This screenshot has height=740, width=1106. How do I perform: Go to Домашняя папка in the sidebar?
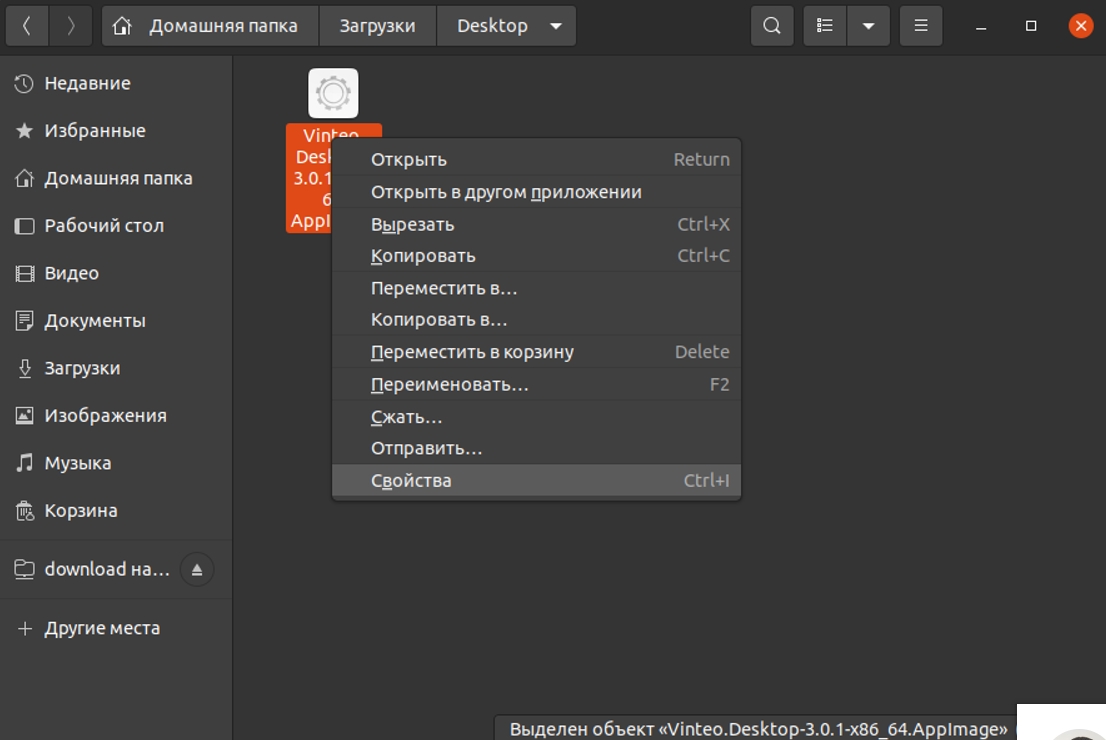[x=116, y=178]
